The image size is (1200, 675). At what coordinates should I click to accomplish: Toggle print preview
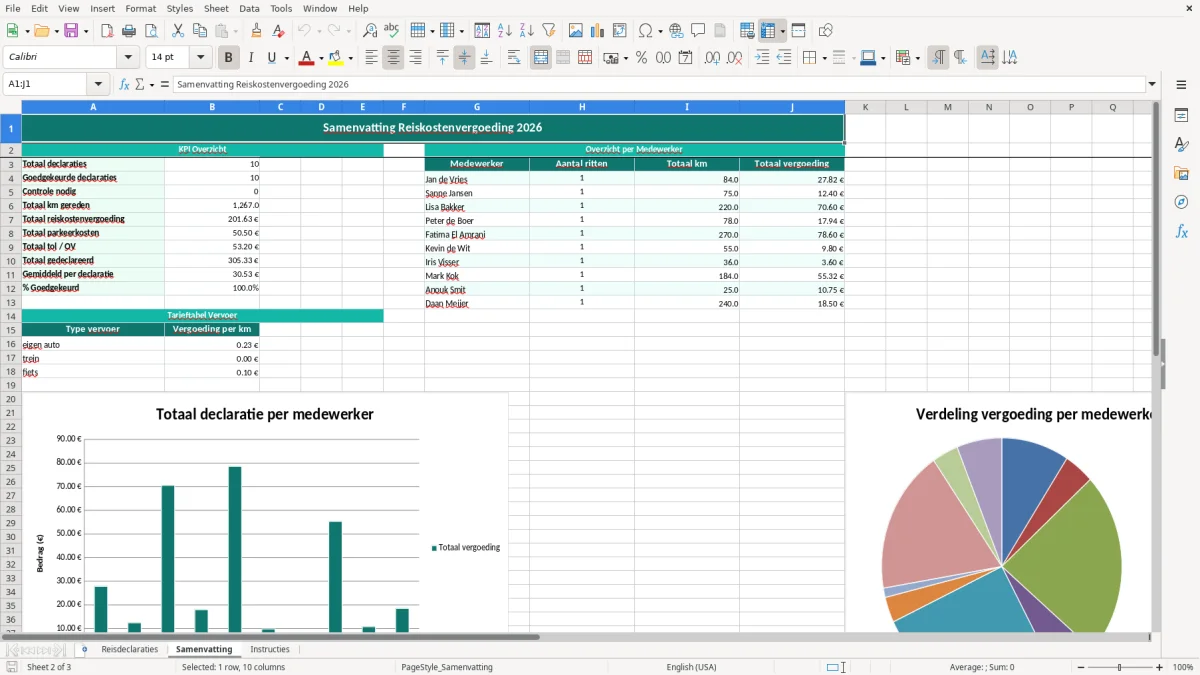click(x=150, y=31)
